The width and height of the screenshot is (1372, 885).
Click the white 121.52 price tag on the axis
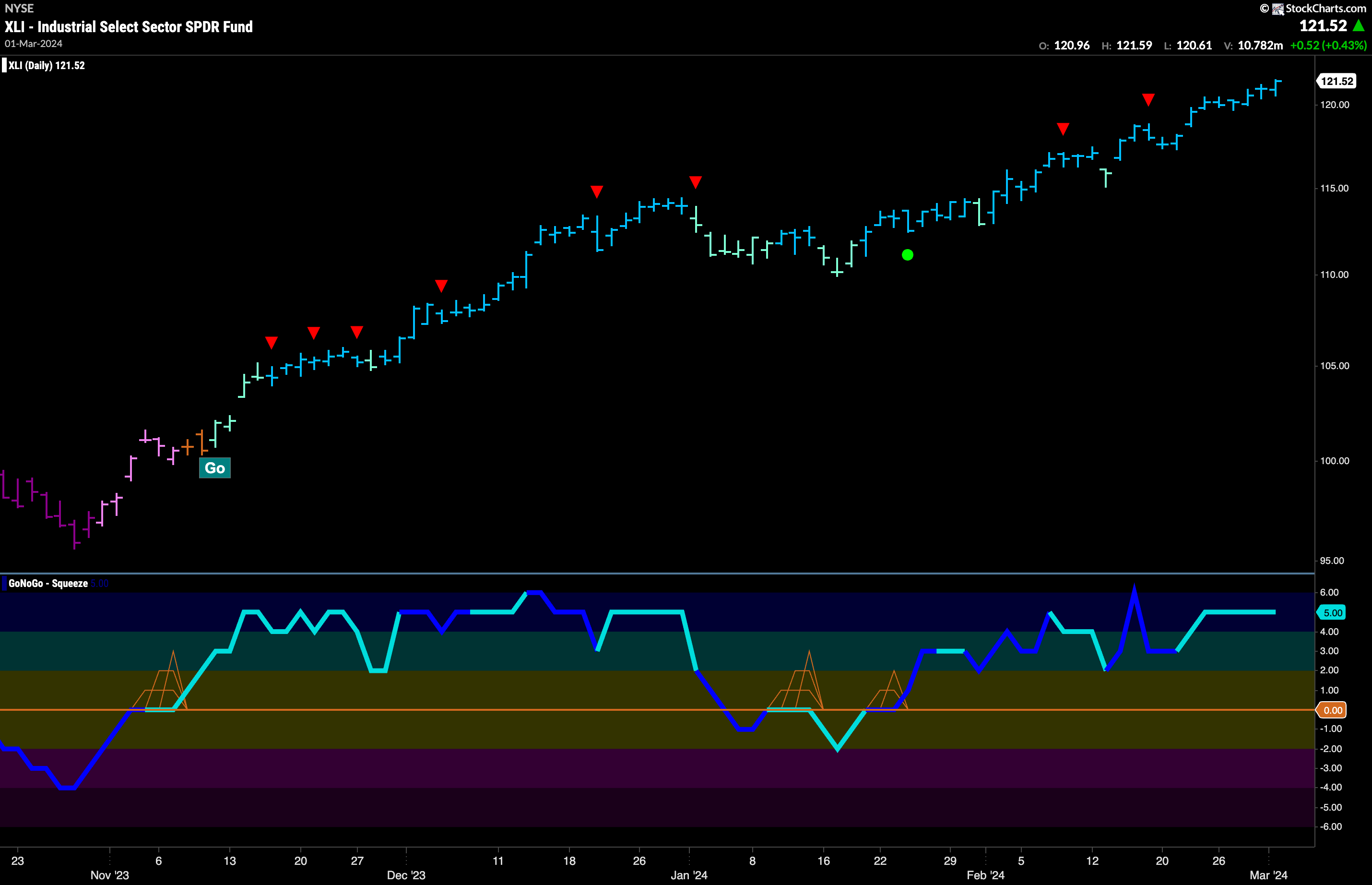(1337, 81)
